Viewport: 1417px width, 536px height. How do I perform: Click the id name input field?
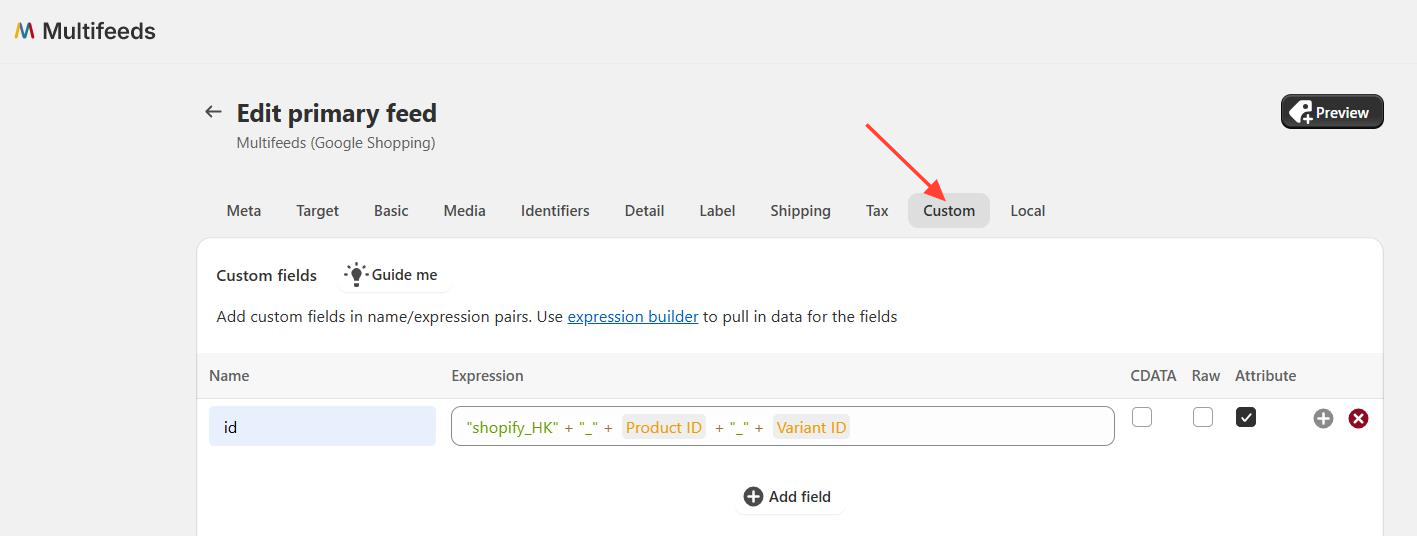click(x=322, y=426)
